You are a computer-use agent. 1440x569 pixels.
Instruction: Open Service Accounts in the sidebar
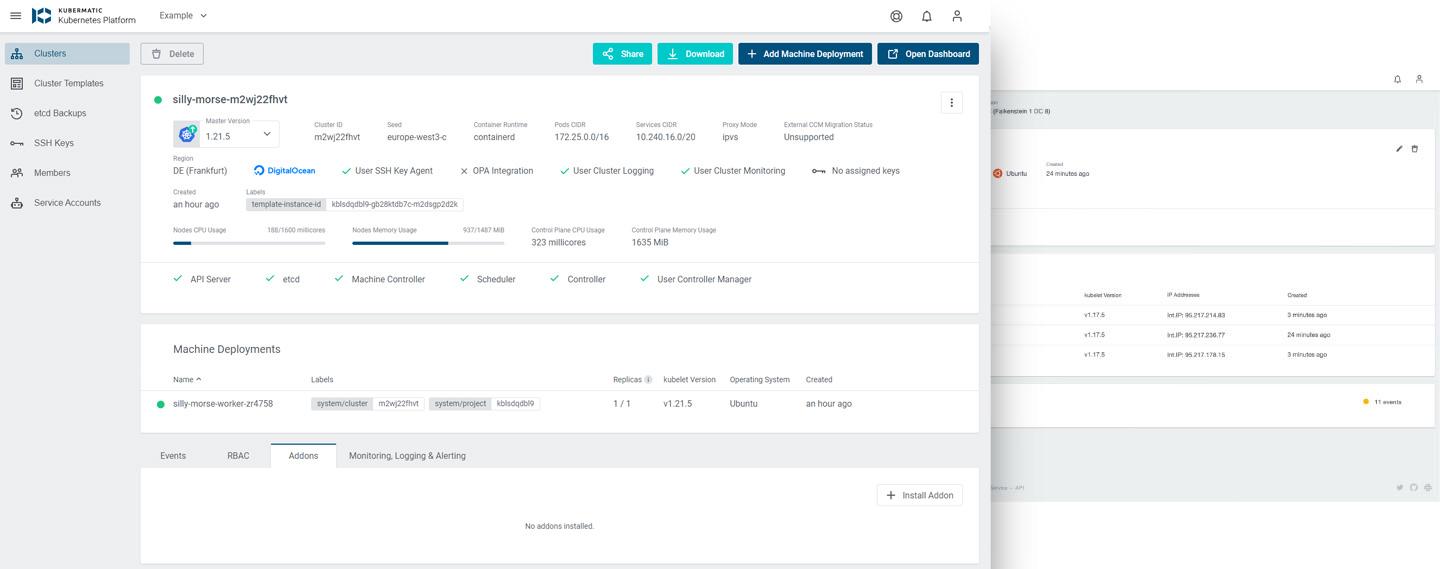tap(67, 203)
